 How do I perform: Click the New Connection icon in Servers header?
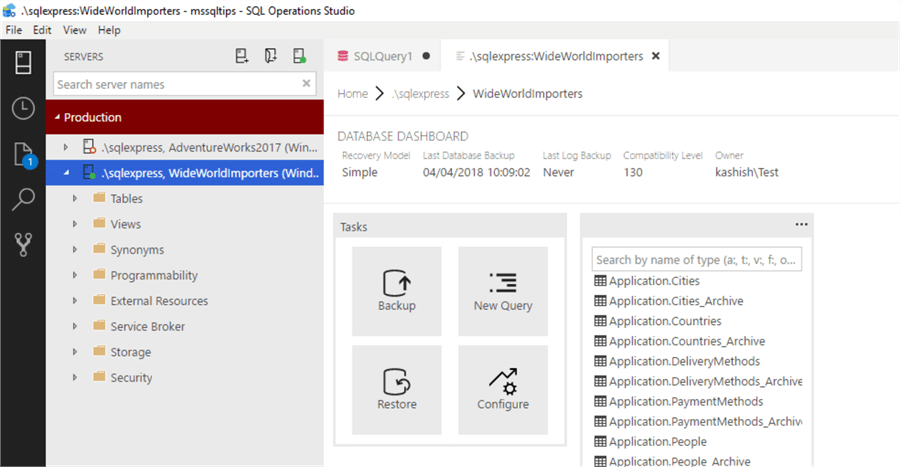242,57
